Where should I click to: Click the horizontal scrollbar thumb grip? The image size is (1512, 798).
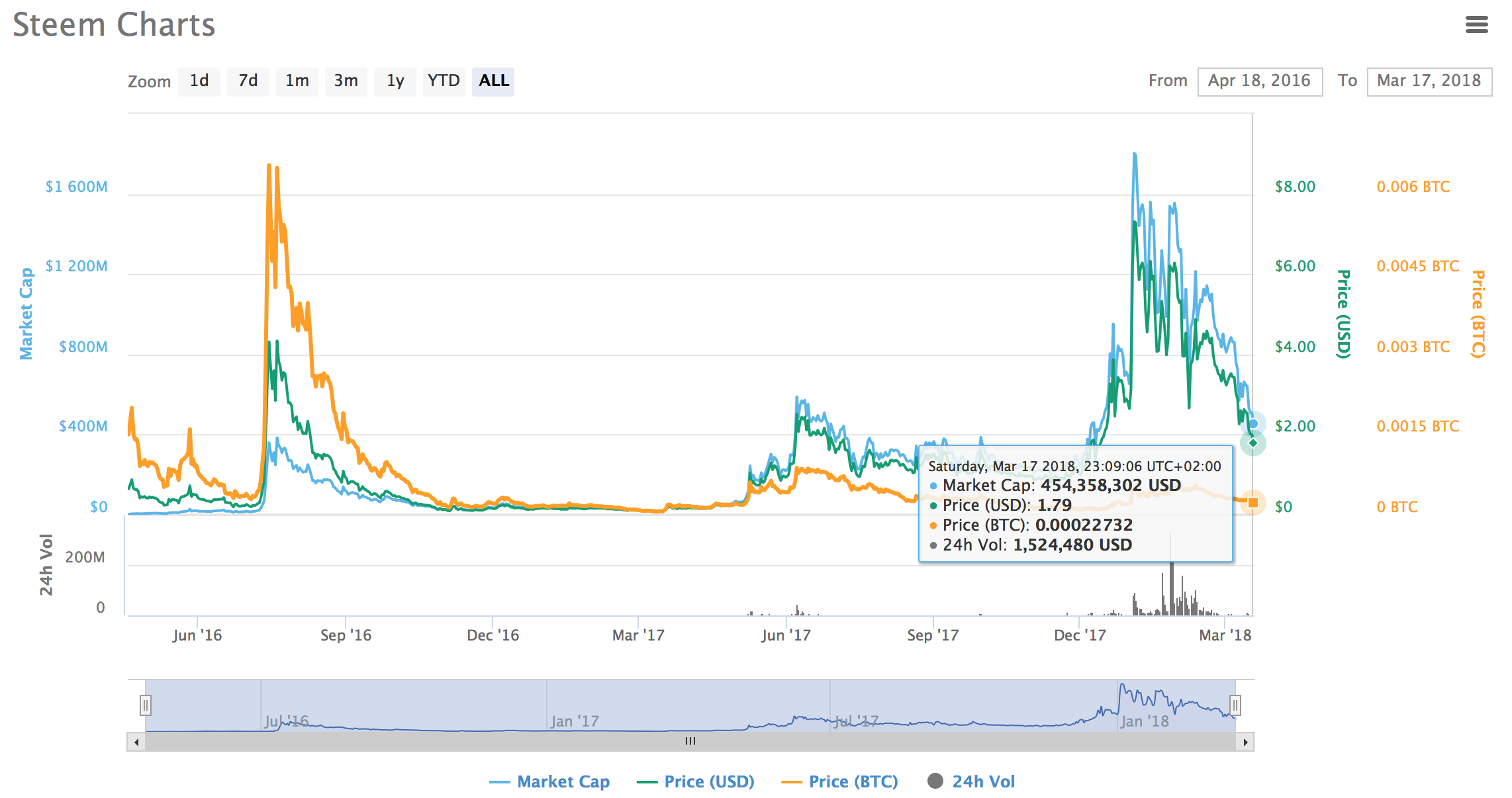pos(690,741)
